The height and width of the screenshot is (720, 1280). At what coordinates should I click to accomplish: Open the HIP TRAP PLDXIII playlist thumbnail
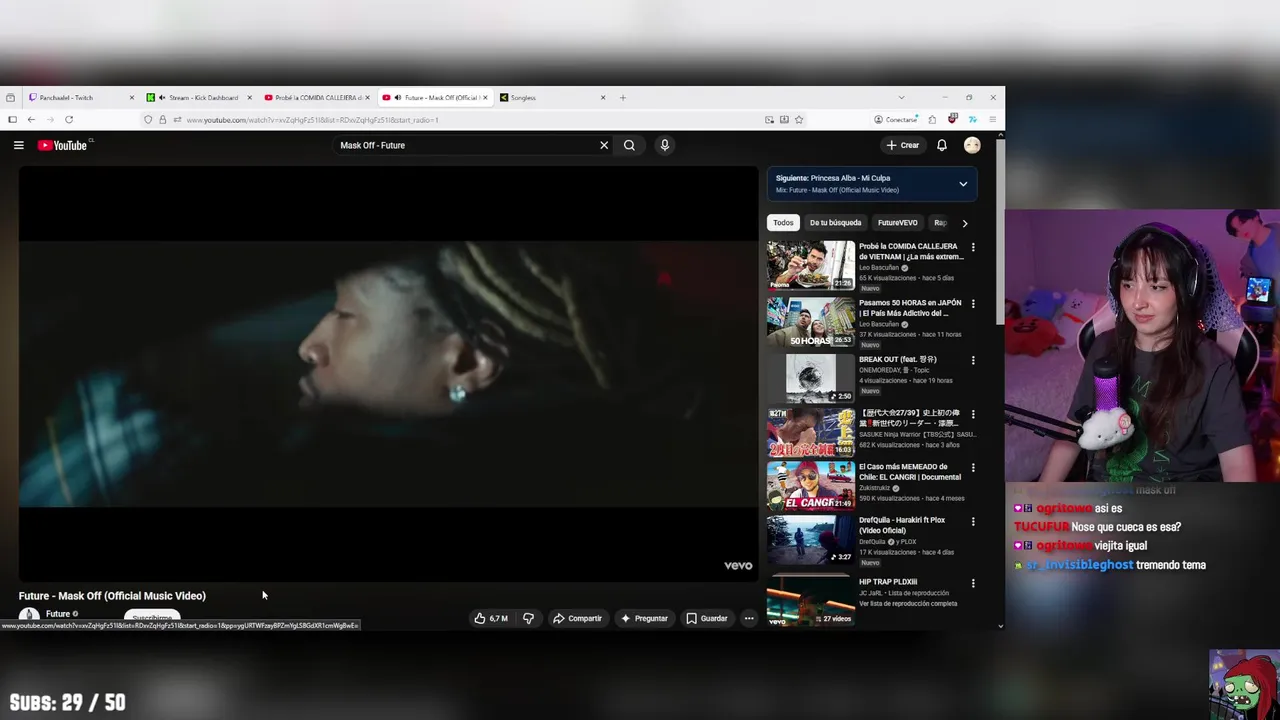(x=811, y=599)
